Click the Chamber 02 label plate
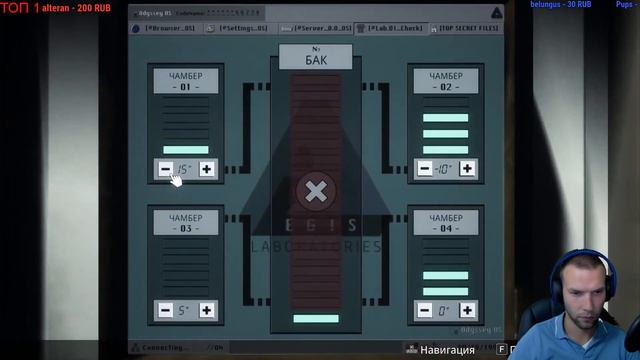Screen dimensions: 640x360 pos(446,81)
